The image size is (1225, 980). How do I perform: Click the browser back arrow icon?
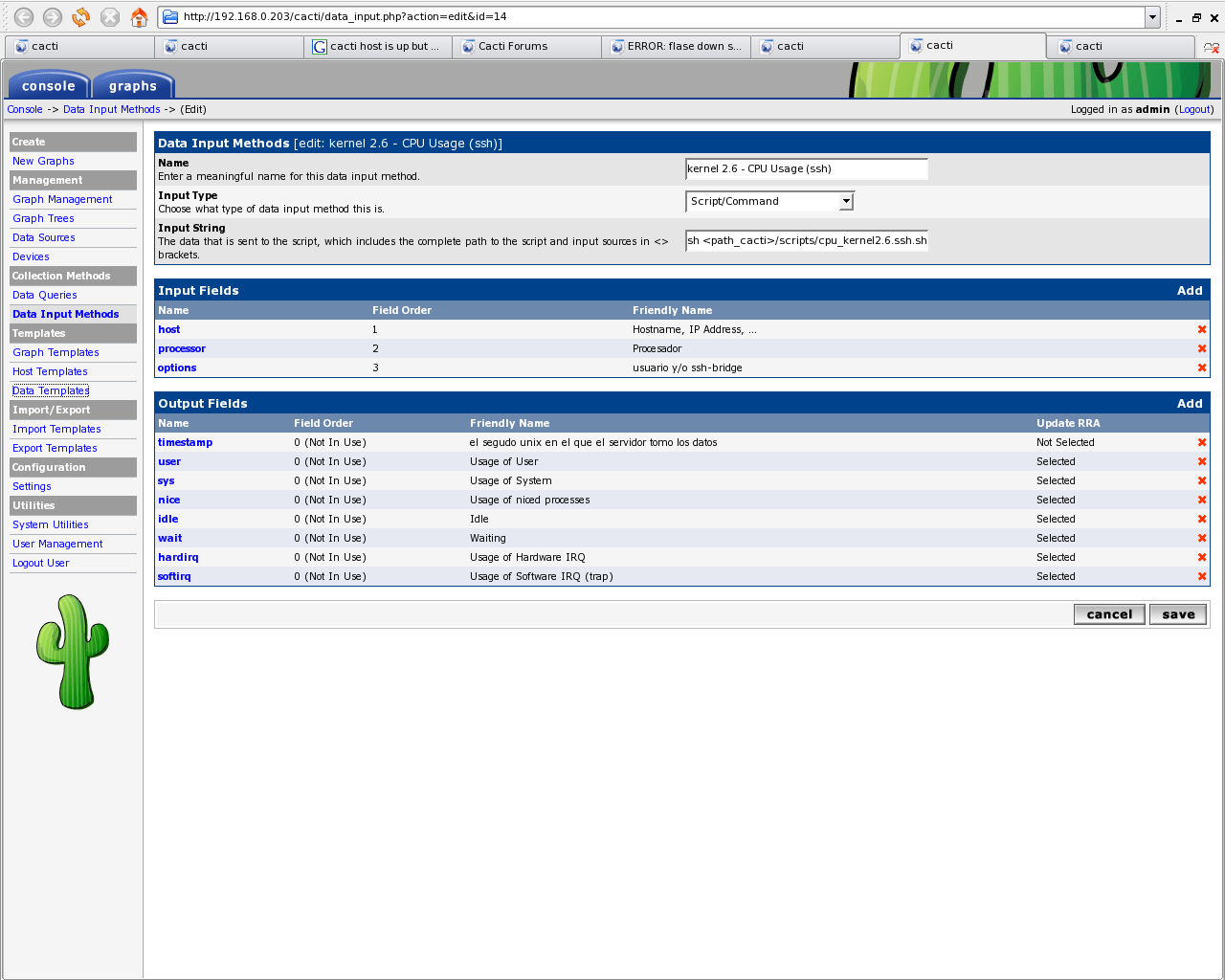(x=24, y=17)
